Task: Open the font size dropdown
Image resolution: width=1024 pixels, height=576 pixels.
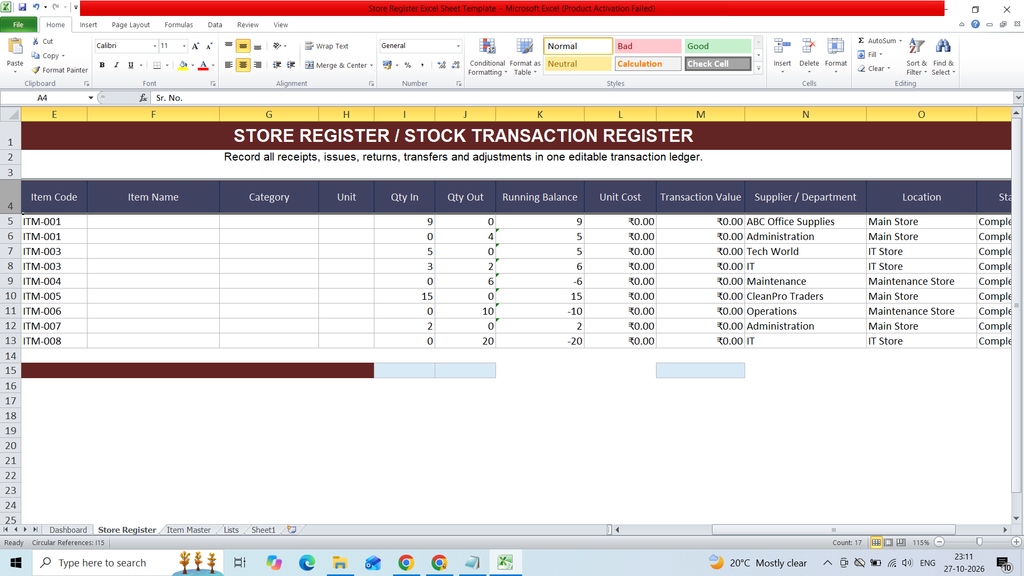Action: coord(184,46)
